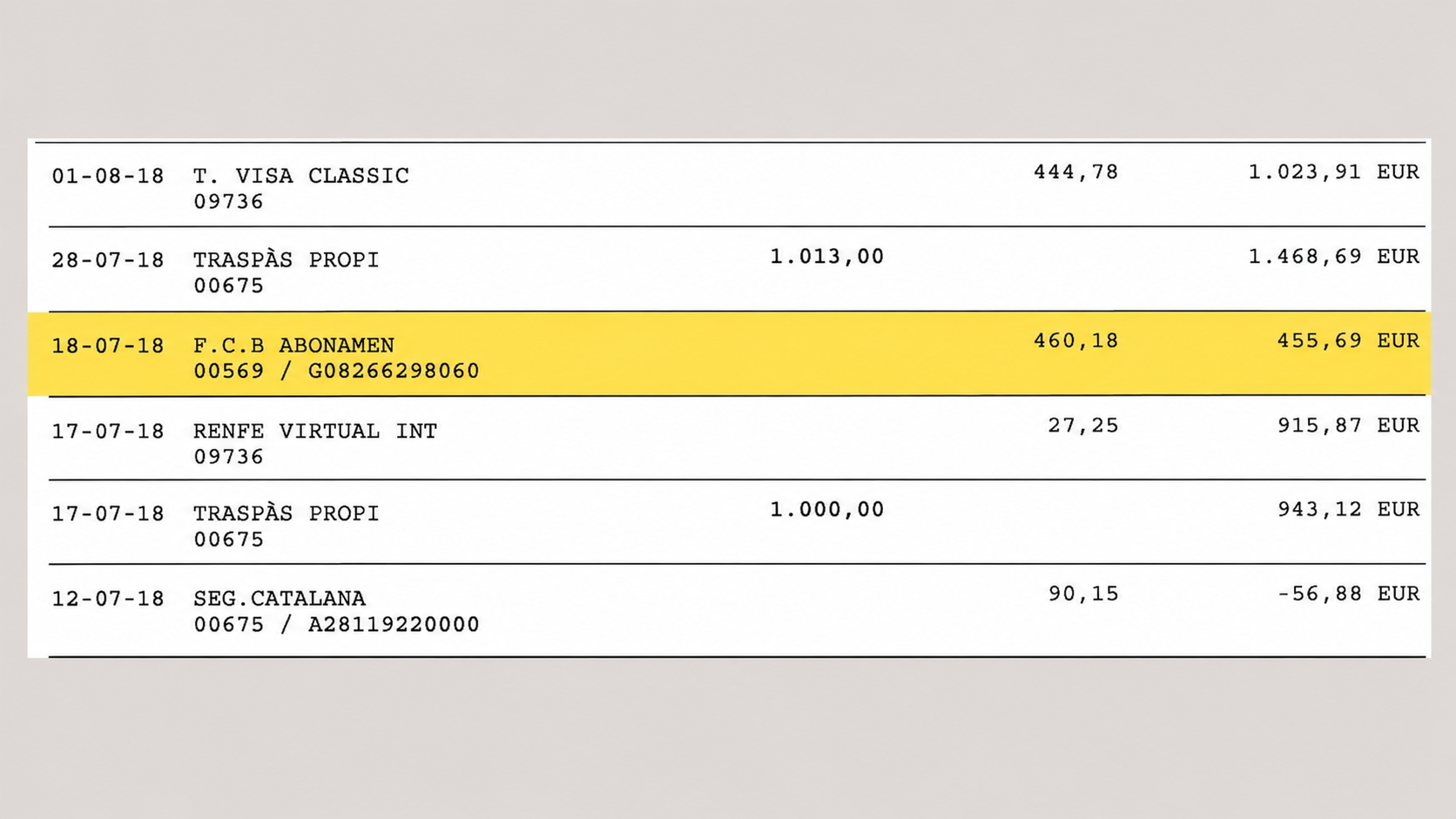Click the date 01-08-18

(108, 176)
